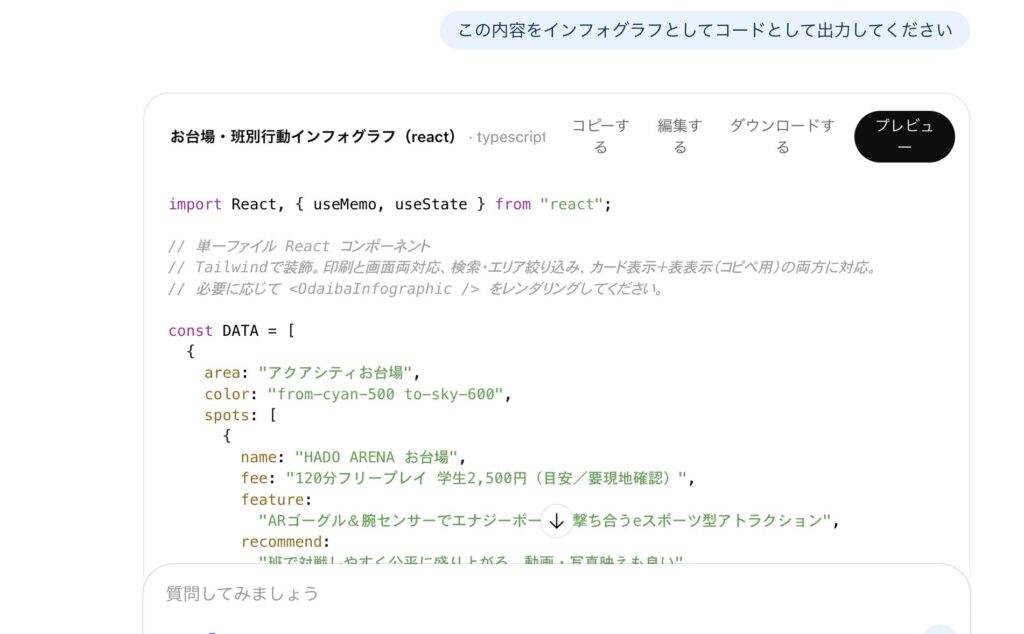The width and height of the screenshot is (1024, 634).
Task: Click コピーする to copy the code
Action: 600,136
